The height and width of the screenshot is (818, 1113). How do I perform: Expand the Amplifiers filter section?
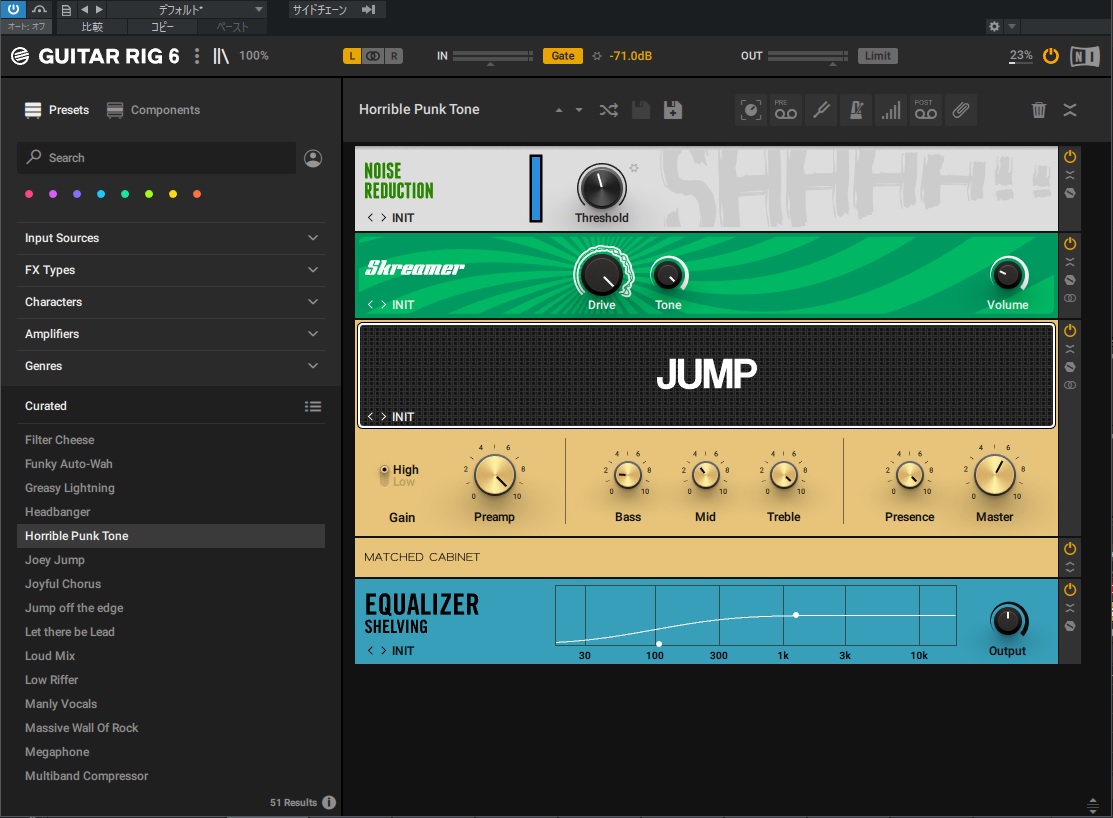[170, 334]
